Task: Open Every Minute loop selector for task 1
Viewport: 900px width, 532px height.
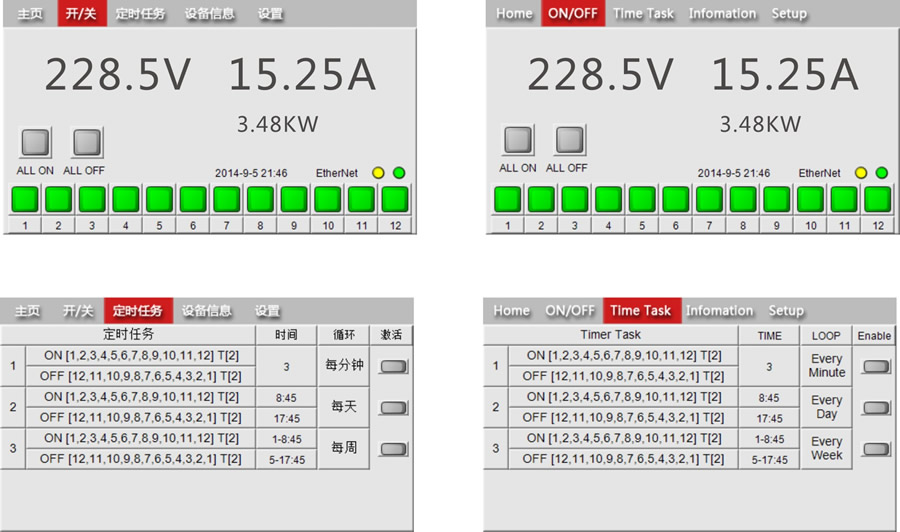Action: 826,366
